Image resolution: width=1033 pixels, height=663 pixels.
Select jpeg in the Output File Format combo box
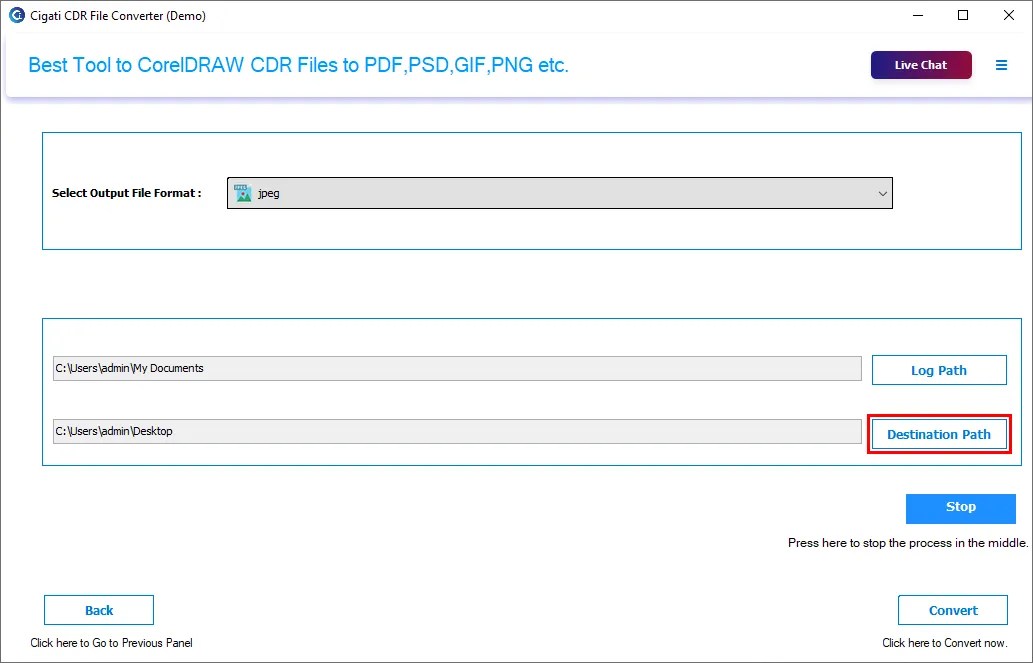coord(560,192)
